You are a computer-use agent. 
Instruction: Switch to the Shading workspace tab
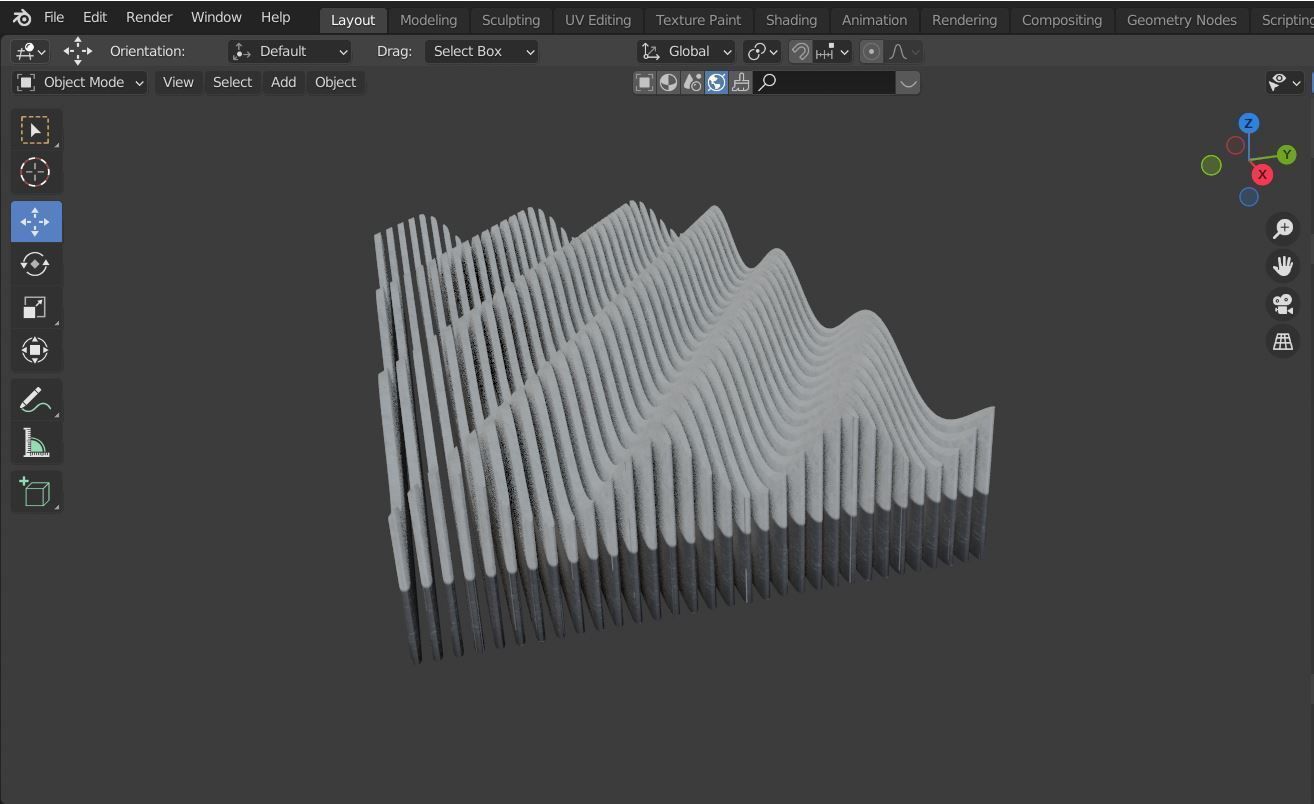[791, 20]
